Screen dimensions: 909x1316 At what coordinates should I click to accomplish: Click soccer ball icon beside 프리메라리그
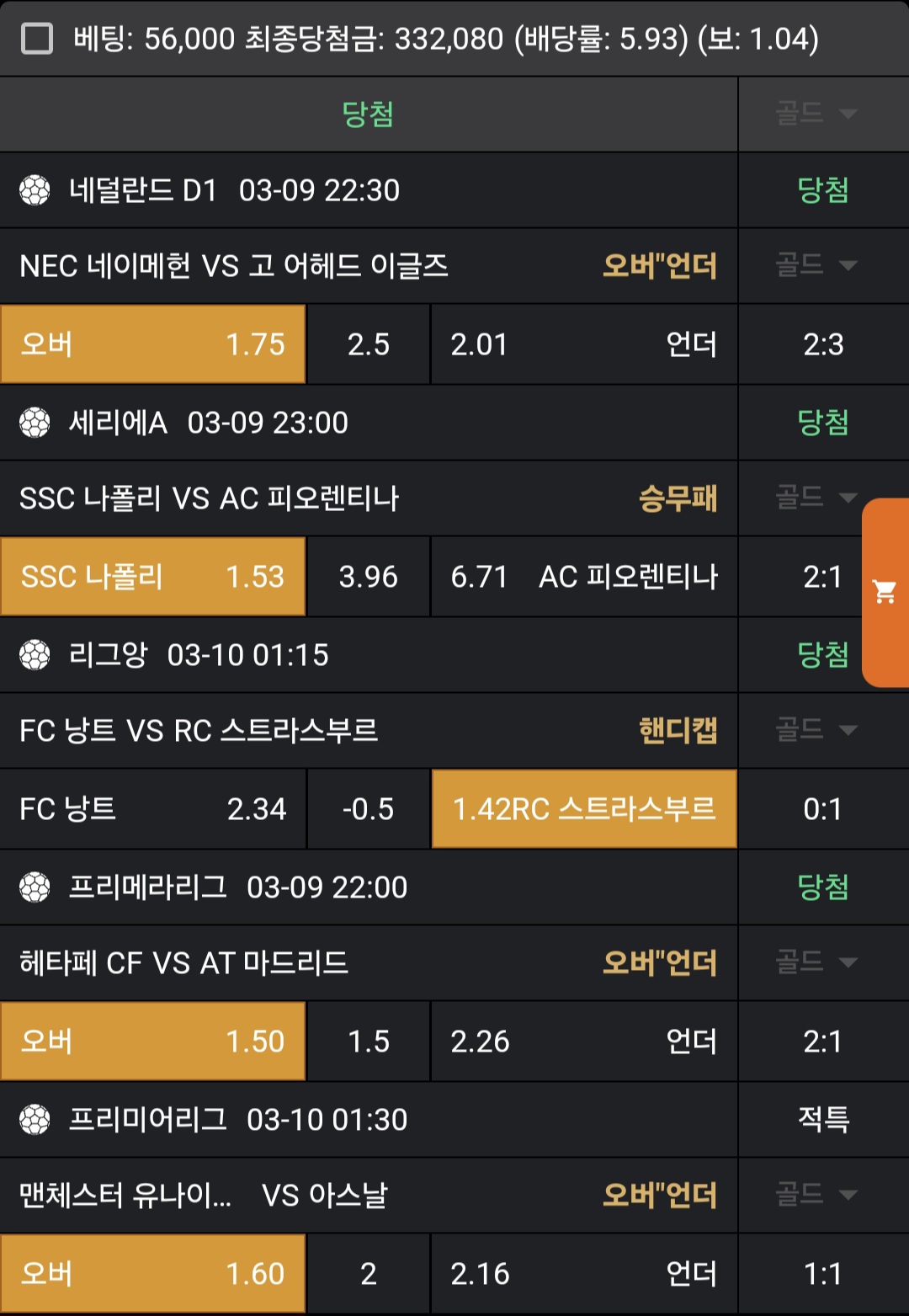pyautogui.click(x=35, y=887)
